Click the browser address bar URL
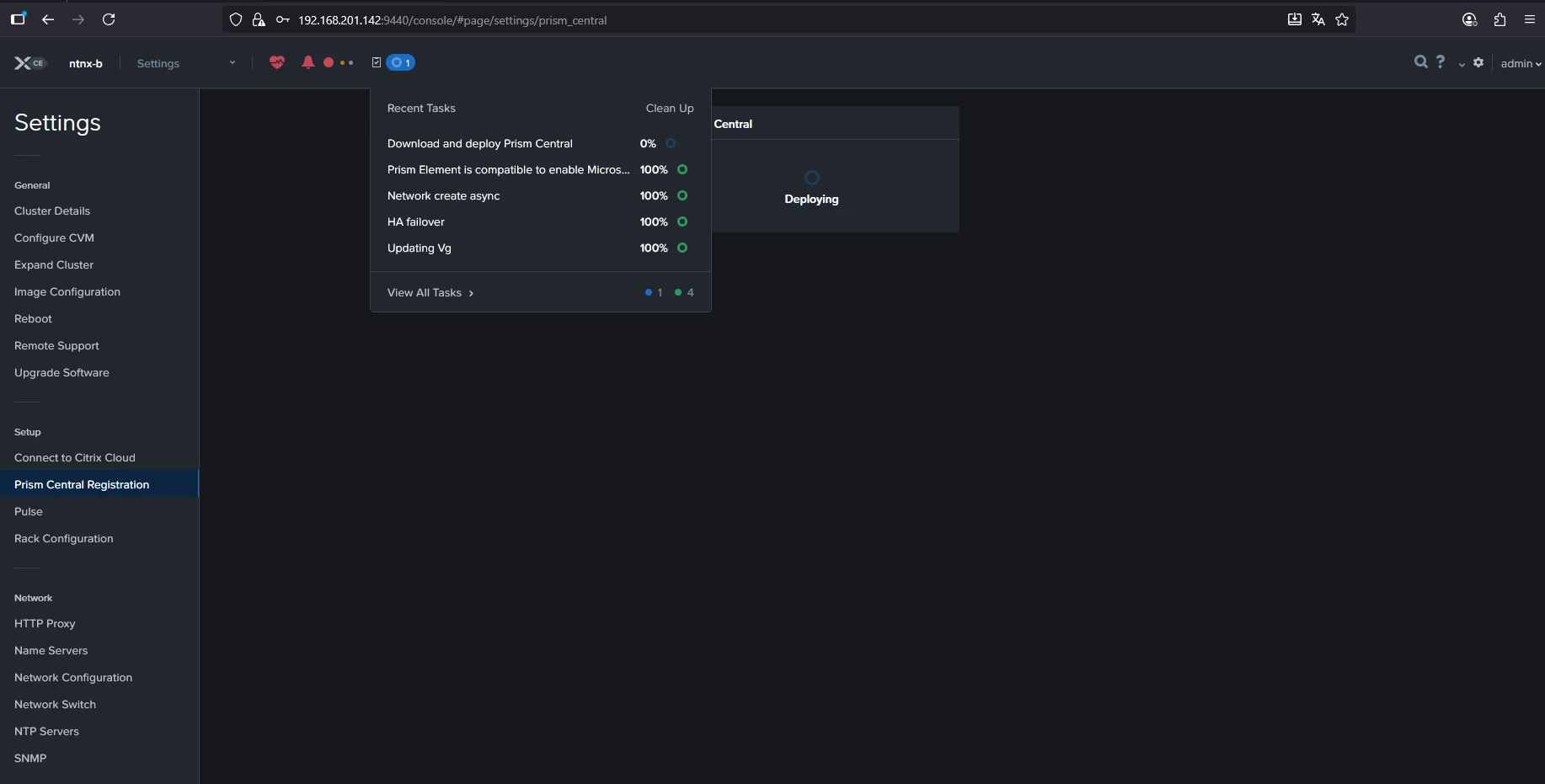 [x=452, y=20]
